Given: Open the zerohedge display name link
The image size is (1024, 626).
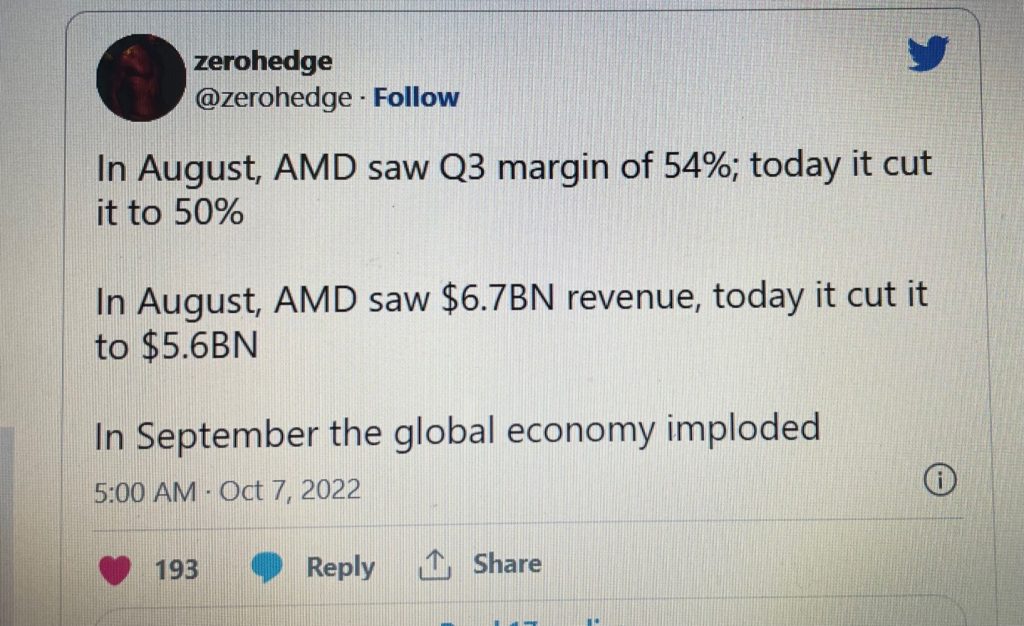Looking at the screenshot, I should 263,61.
